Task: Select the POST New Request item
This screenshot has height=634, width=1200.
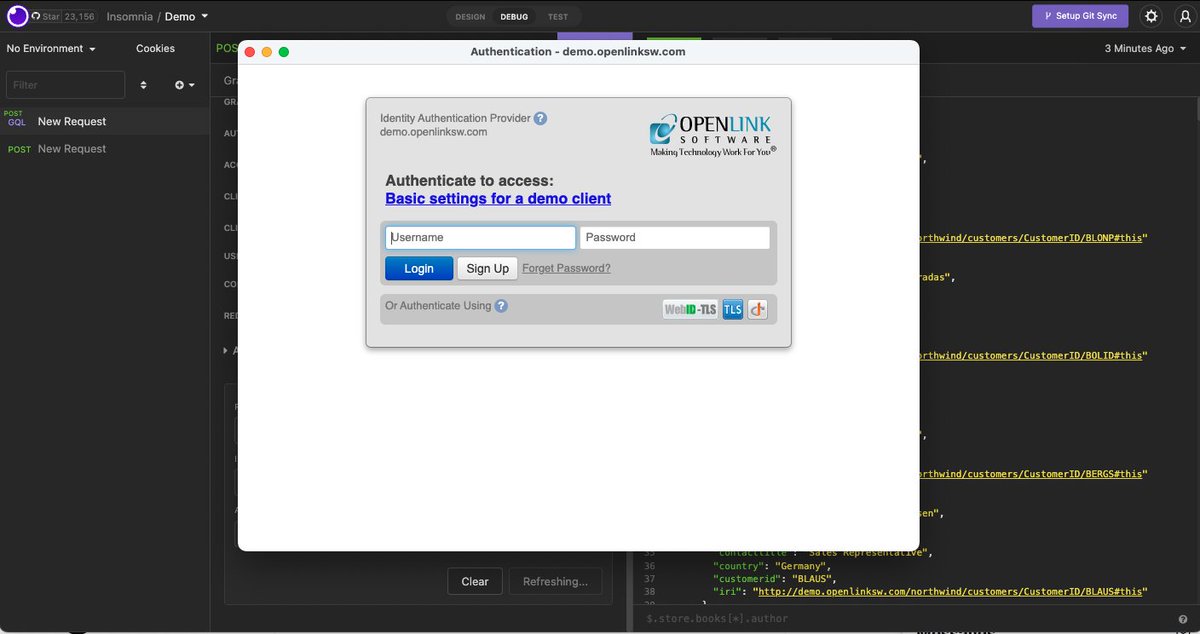Action: pyautogui.click(x=105, y=149)
